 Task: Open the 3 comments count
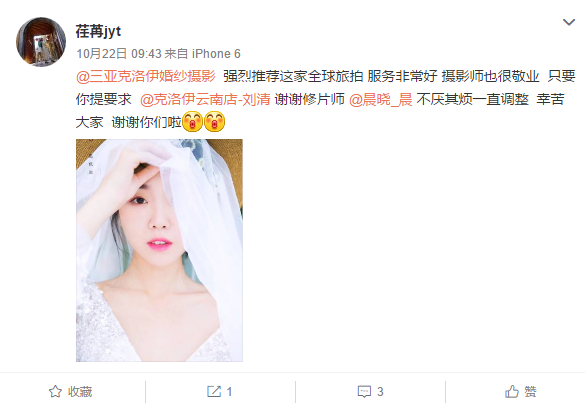click(x=380, y=392)
